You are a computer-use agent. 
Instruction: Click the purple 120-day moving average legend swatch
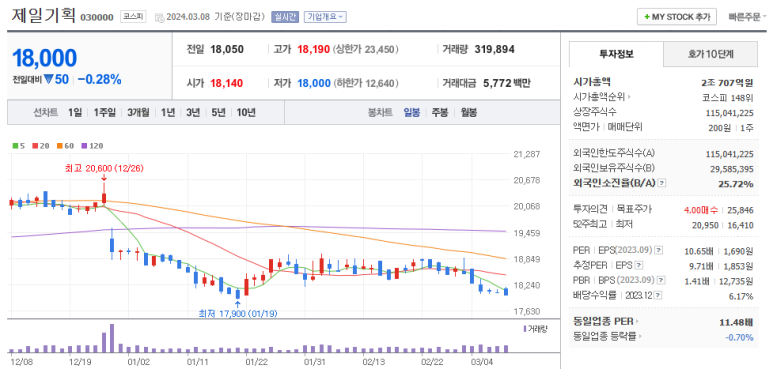click(x=84, y=146)
